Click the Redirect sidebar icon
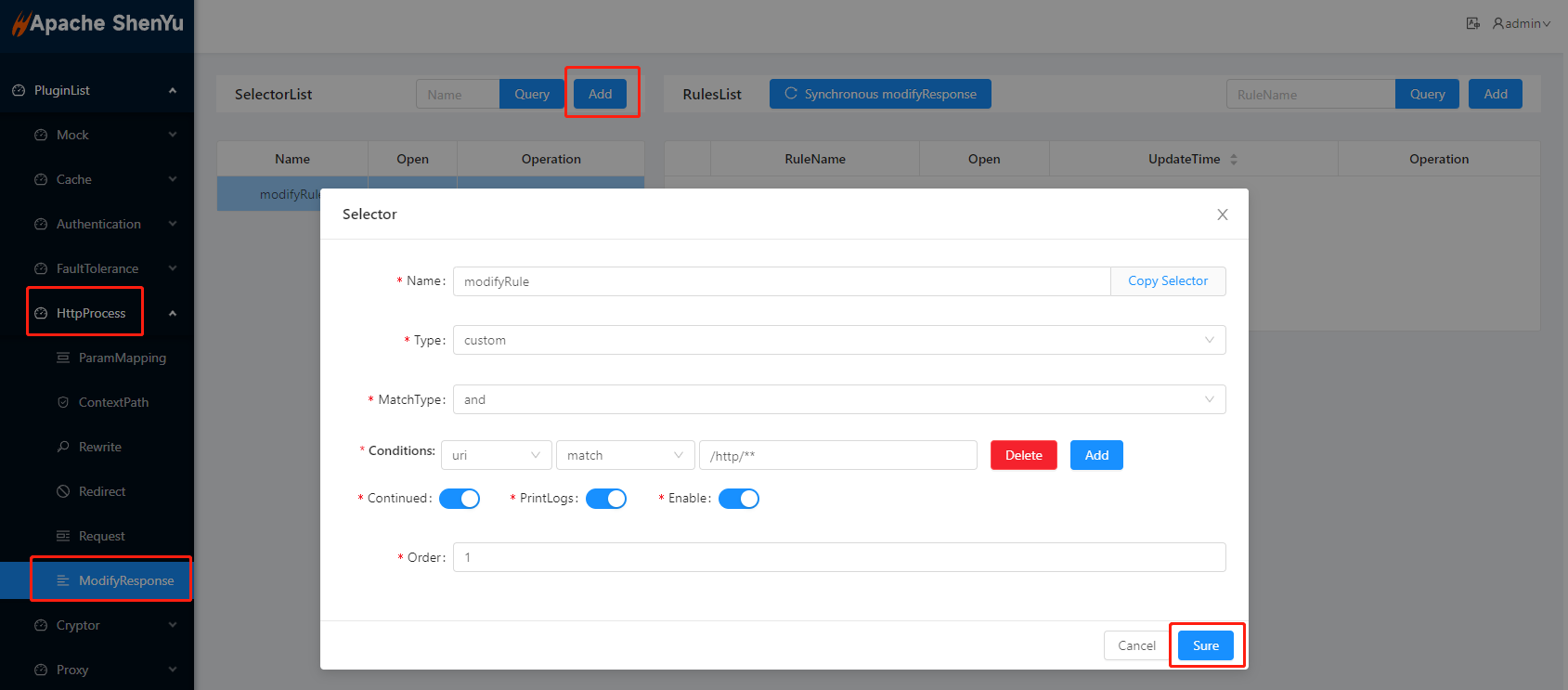 pos(63,491)
